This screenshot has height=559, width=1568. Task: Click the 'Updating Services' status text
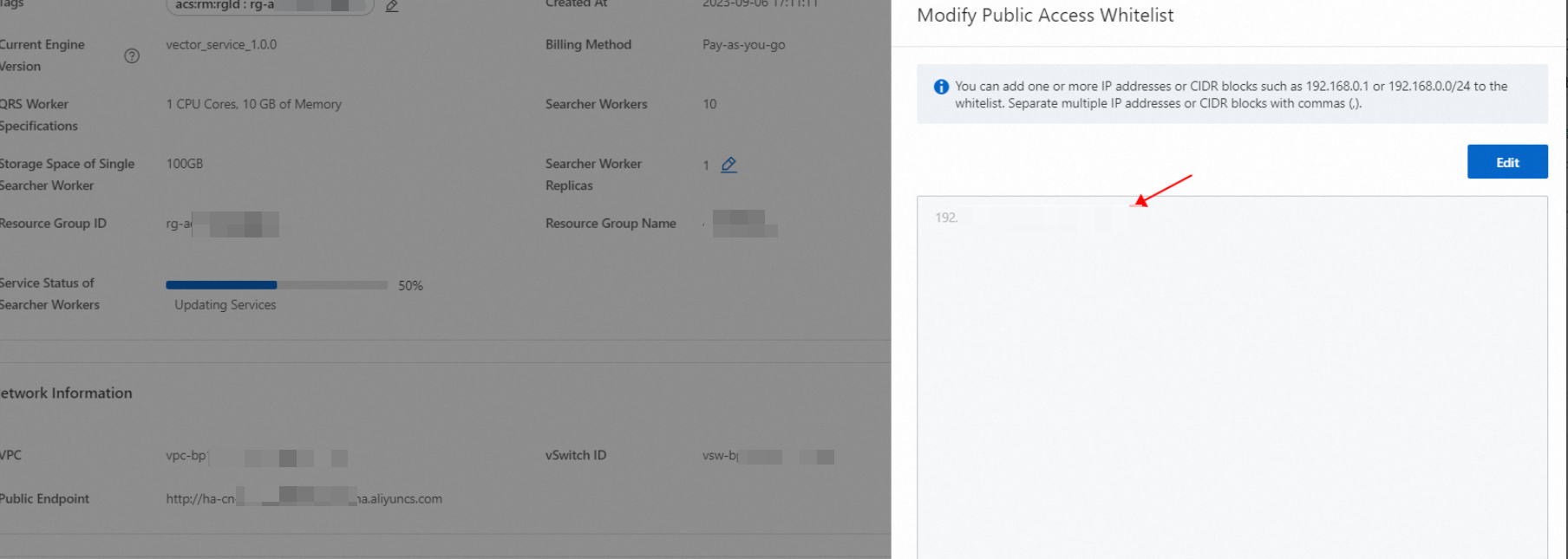[225, 305]
